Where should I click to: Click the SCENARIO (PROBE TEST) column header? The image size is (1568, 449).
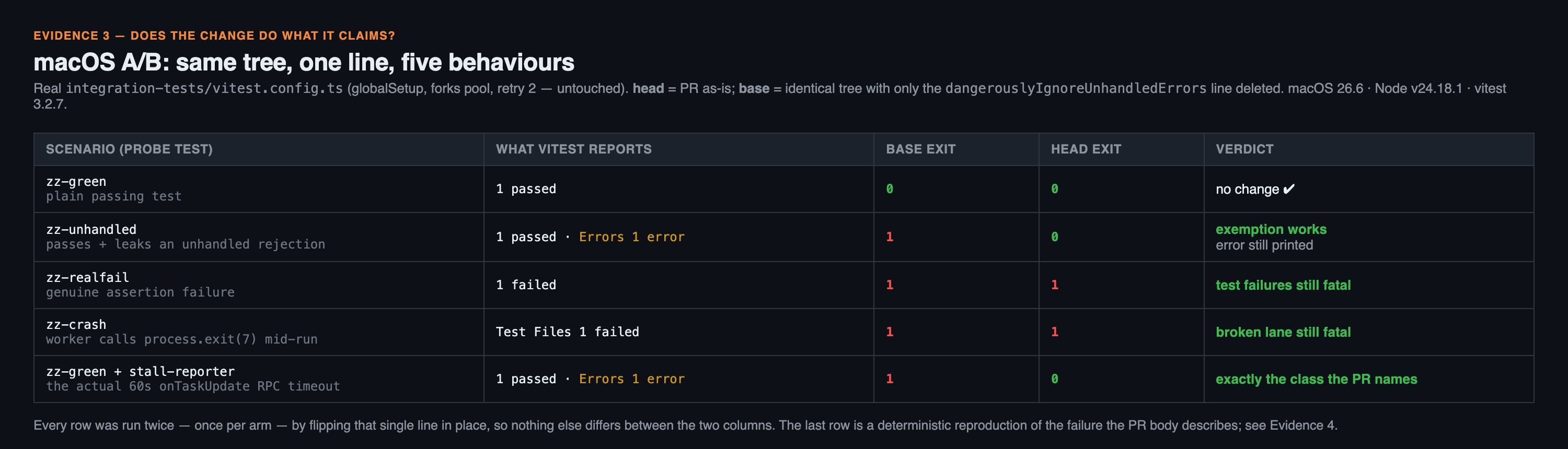(129, 149)
